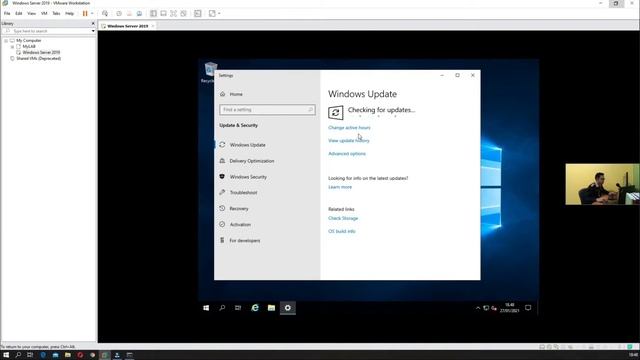This screenshot has height=360, width=640.
Task: Open the guest notification center icon
Action: point(528,308)
